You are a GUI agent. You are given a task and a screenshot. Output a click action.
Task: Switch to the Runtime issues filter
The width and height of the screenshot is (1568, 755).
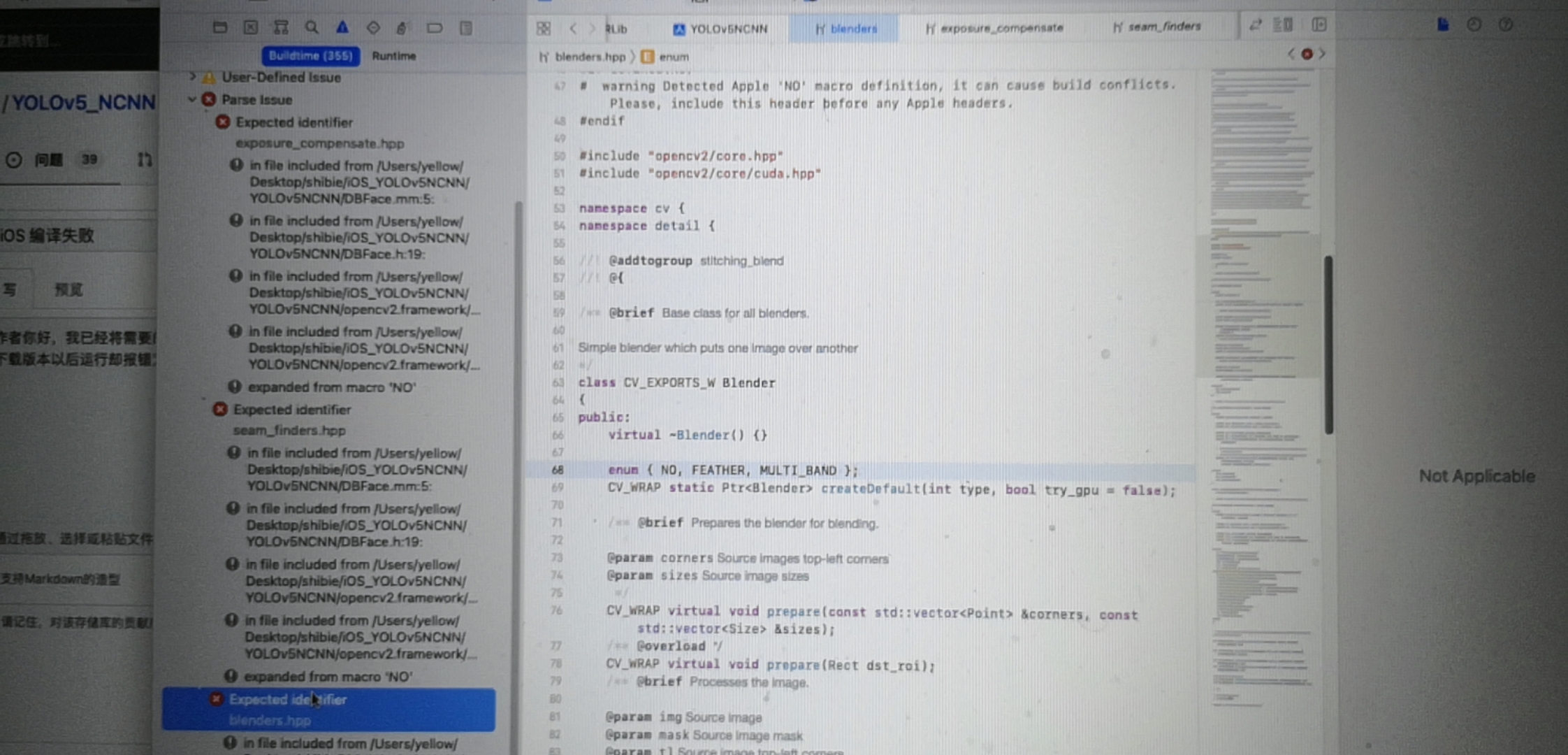click(393, 56)
